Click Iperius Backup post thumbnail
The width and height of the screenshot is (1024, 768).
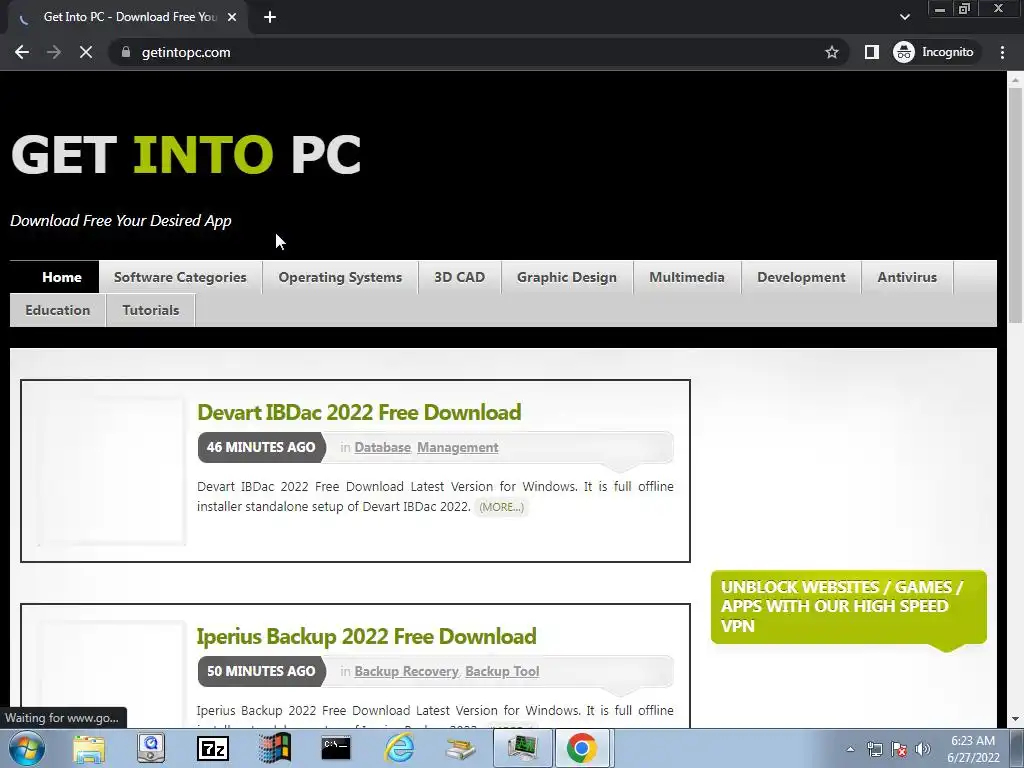pyautogui.click(x=112, y=674)
